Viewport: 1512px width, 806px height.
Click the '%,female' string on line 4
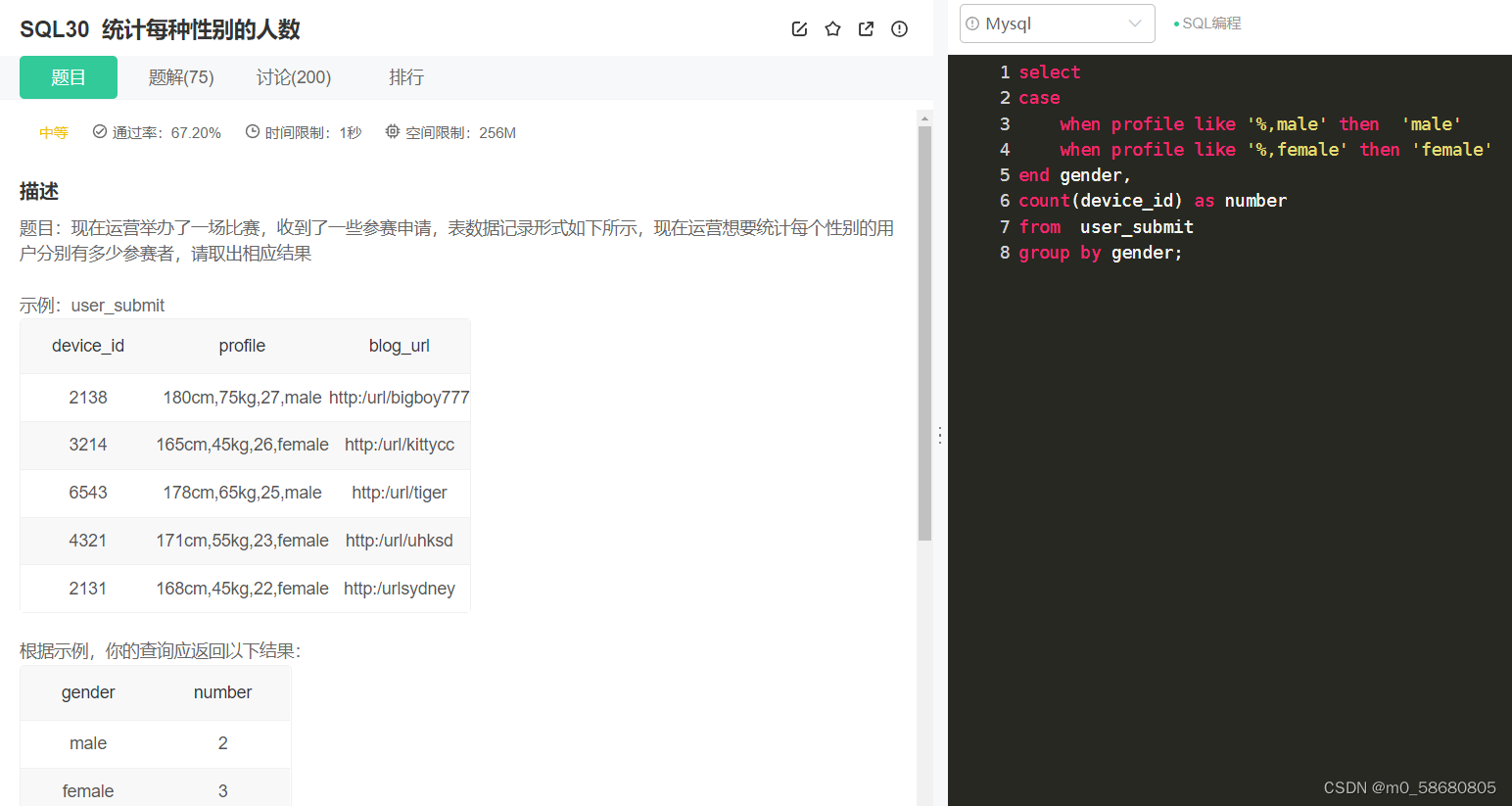point(1298,150)
